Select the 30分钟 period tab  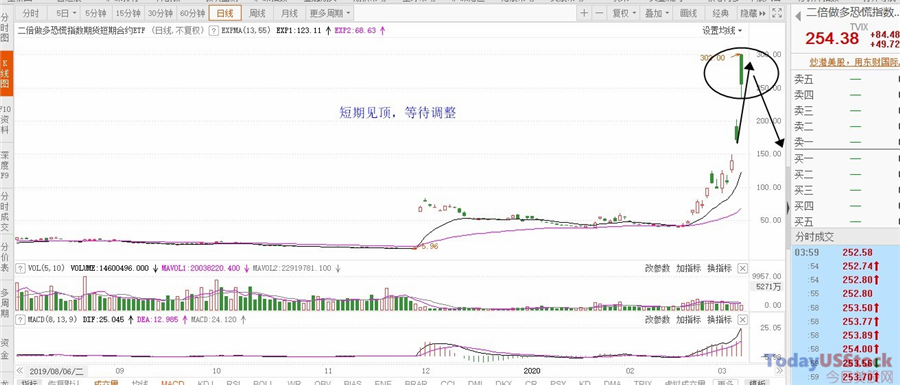pos(159,13)
